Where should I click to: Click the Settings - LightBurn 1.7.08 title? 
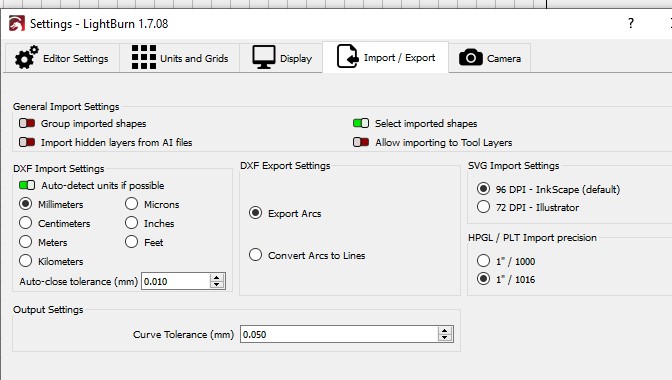[99, 24]
